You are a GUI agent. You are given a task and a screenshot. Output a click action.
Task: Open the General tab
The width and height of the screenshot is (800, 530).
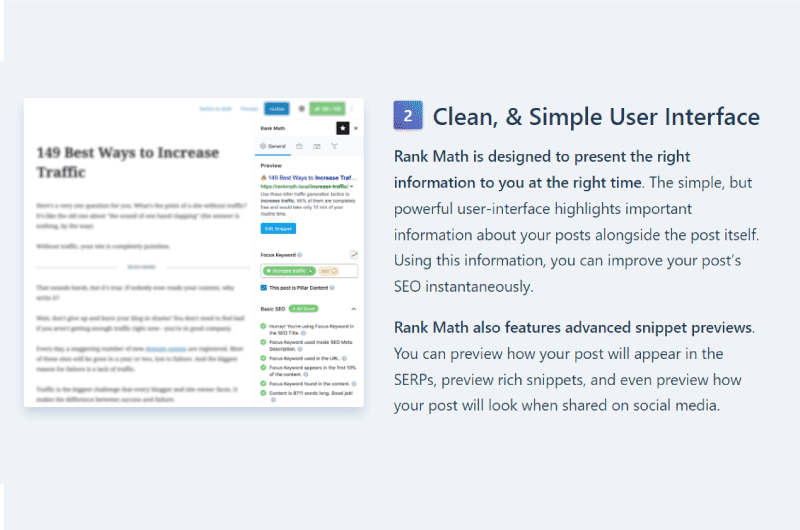pos(273,146)
